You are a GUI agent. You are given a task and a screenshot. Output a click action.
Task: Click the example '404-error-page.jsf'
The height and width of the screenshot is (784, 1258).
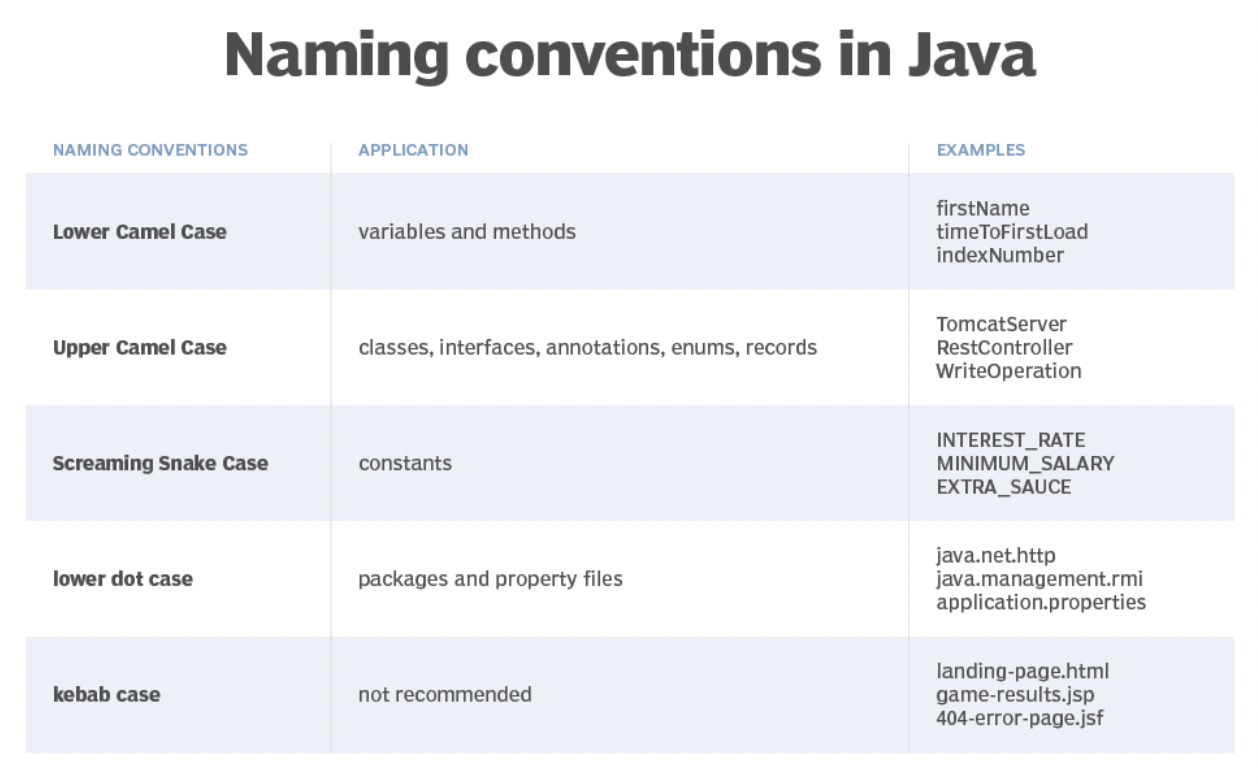[1020, 718]
